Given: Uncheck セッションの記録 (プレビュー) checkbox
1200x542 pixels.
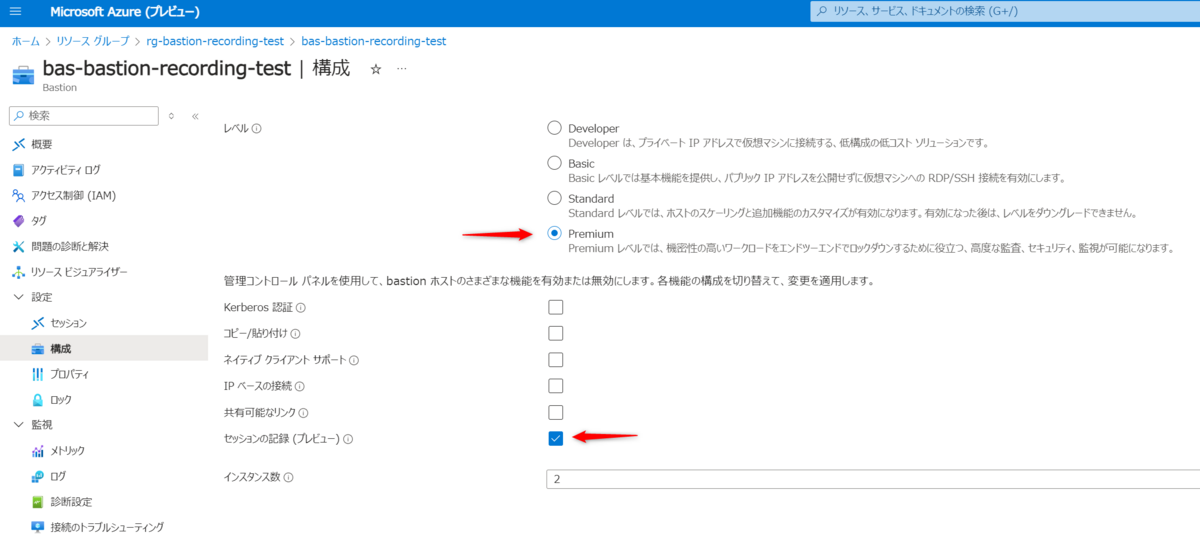Looking at the screenshot, I should tap(556, 438).
